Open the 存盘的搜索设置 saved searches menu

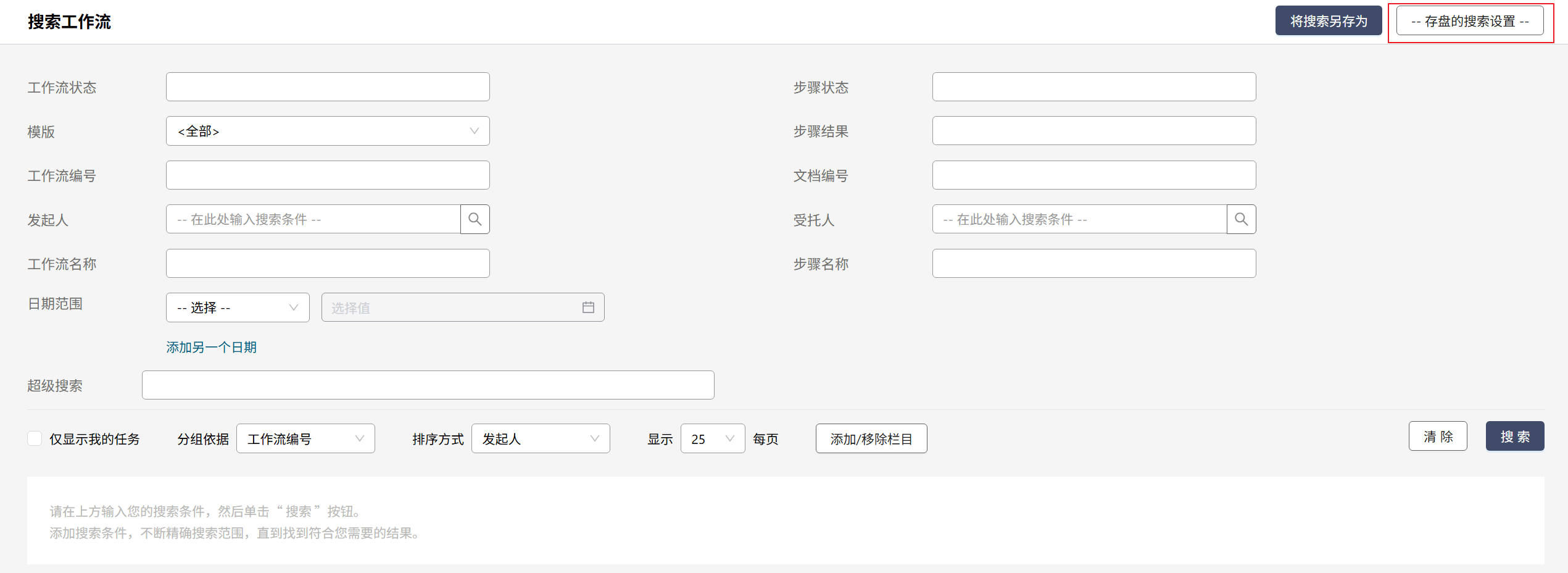1470,21
